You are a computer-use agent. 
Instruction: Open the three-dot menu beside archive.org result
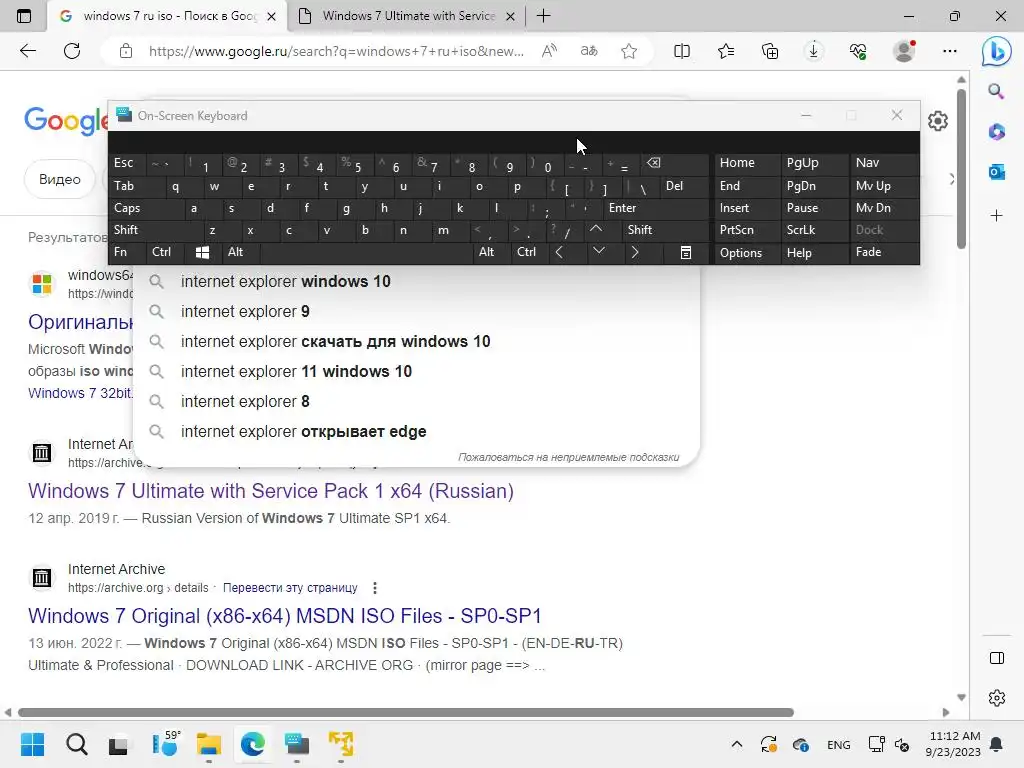375,588
